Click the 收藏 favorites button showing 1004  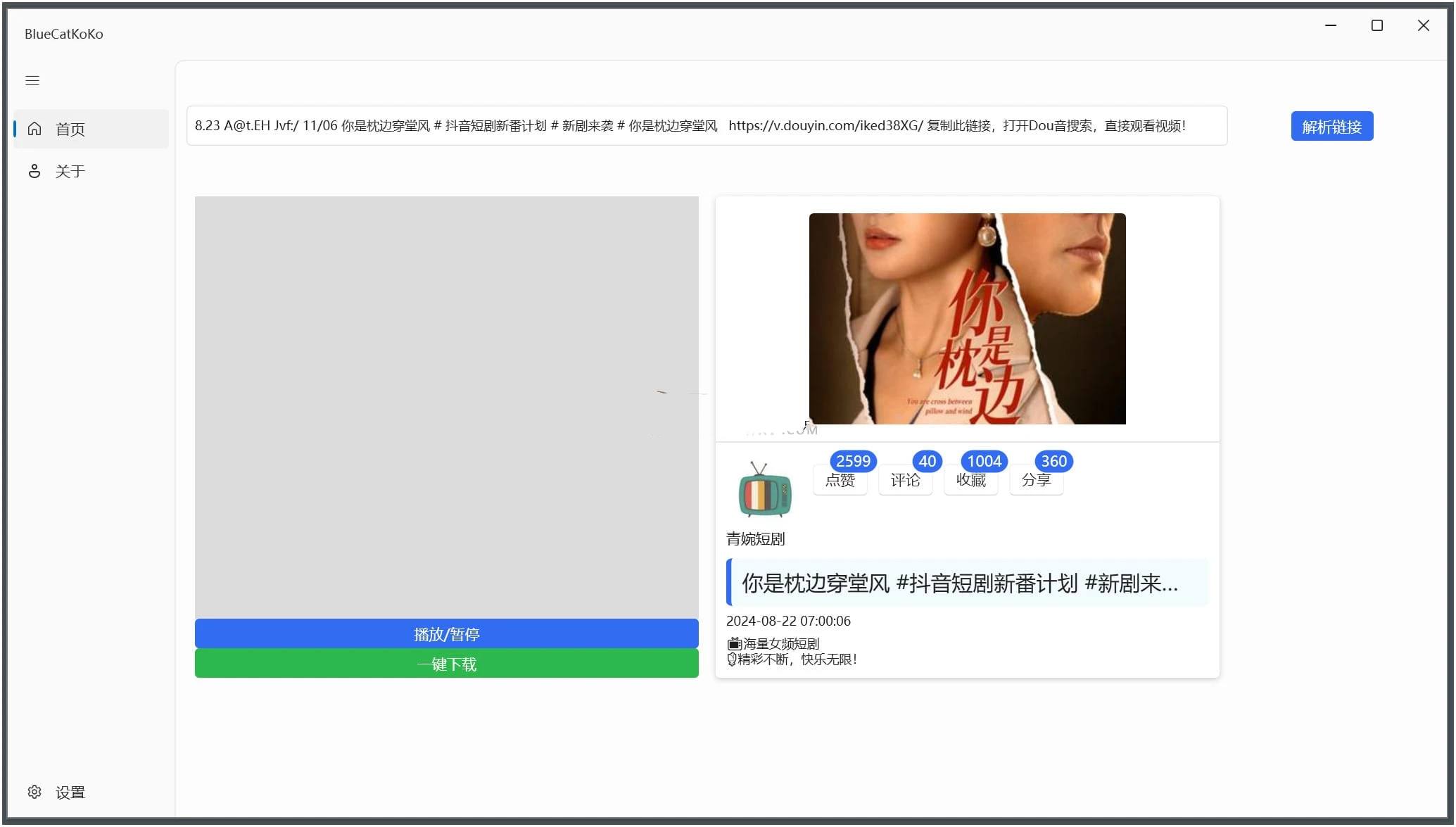[971, 479]
